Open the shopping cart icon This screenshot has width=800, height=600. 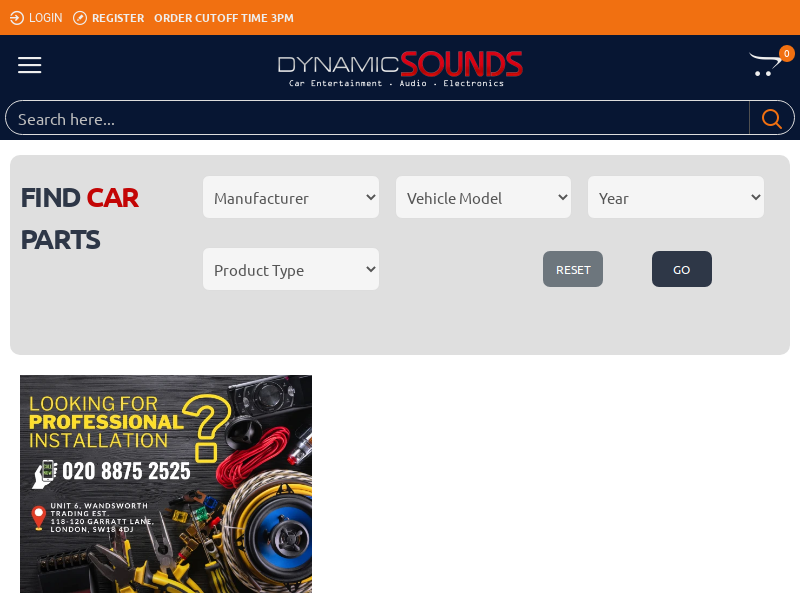pos(764,65)
